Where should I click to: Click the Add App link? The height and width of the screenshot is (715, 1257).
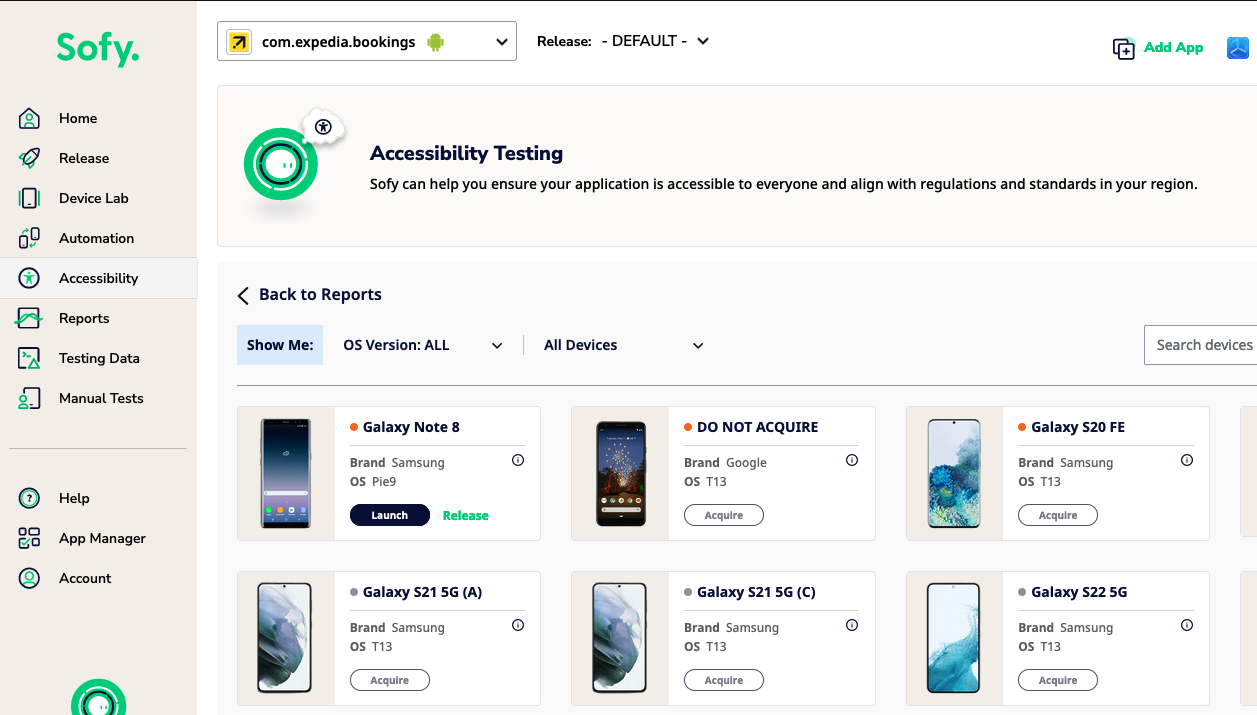(x=1174, y=47)
